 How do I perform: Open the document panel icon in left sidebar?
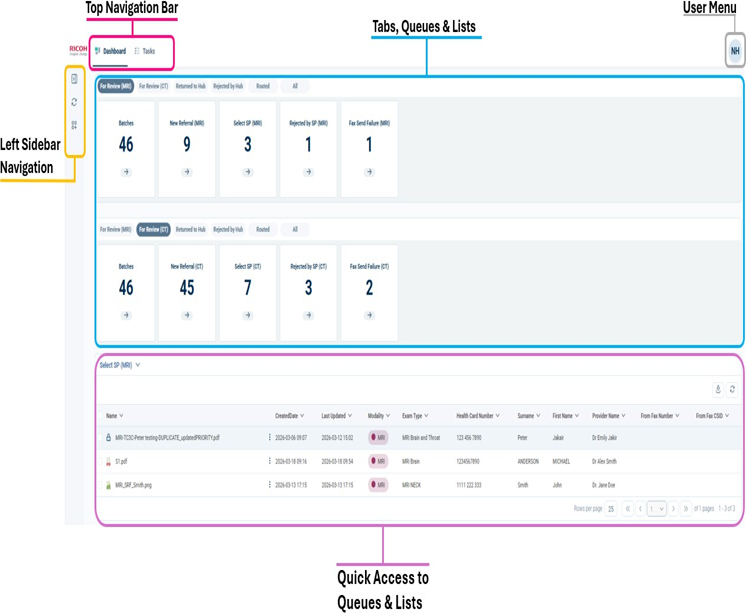(x=74, y=79)
